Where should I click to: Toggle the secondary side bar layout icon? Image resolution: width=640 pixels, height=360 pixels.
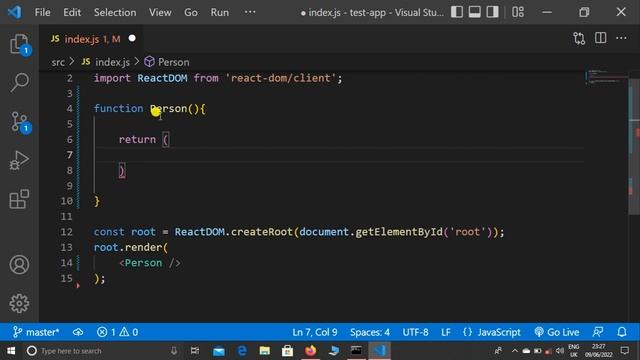[x=492, y=12]
